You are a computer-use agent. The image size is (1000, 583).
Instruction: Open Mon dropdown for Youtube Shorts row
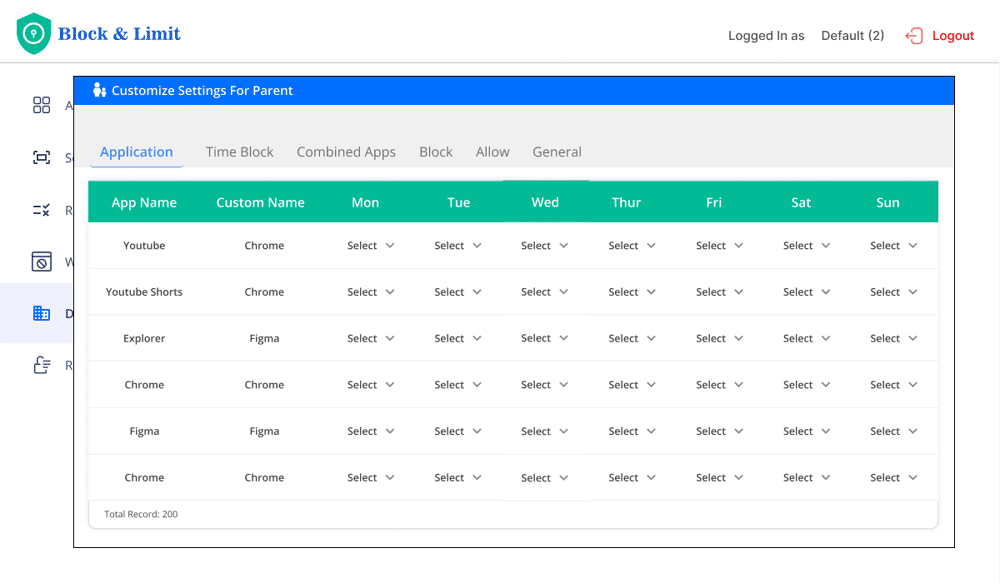[x=371, y=292]
